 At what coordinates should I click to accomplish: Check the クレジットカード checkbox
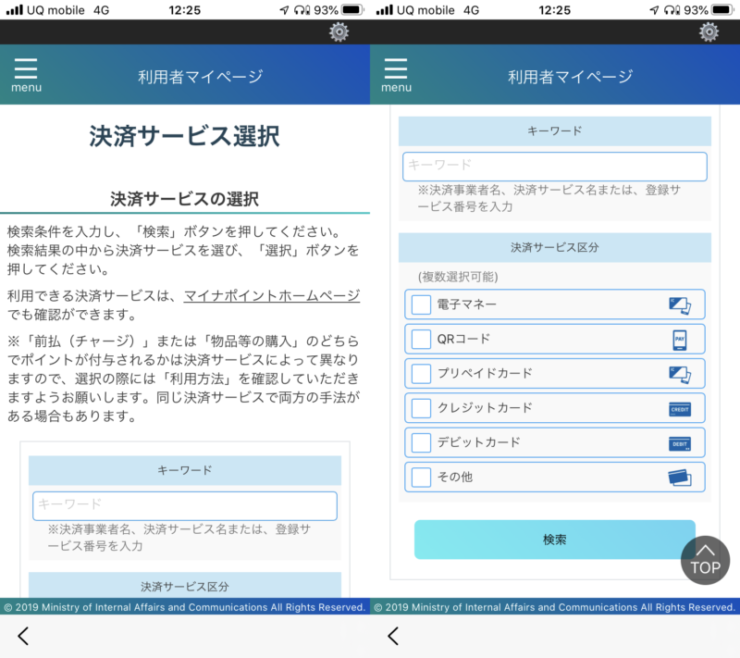(x=421, y=409)
